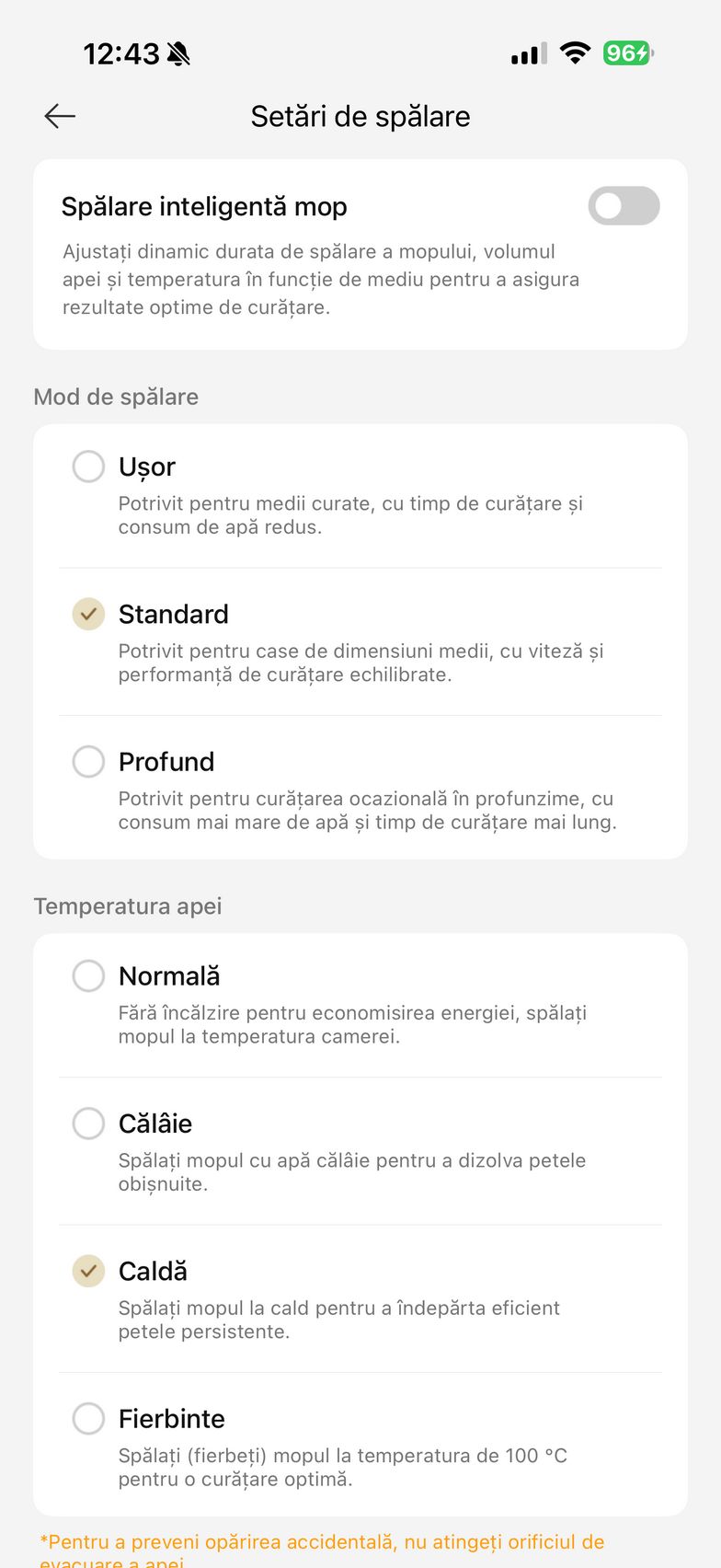Tap the Setări de spălare title
The image size is (721, 1568).
(x=360, y=117)
